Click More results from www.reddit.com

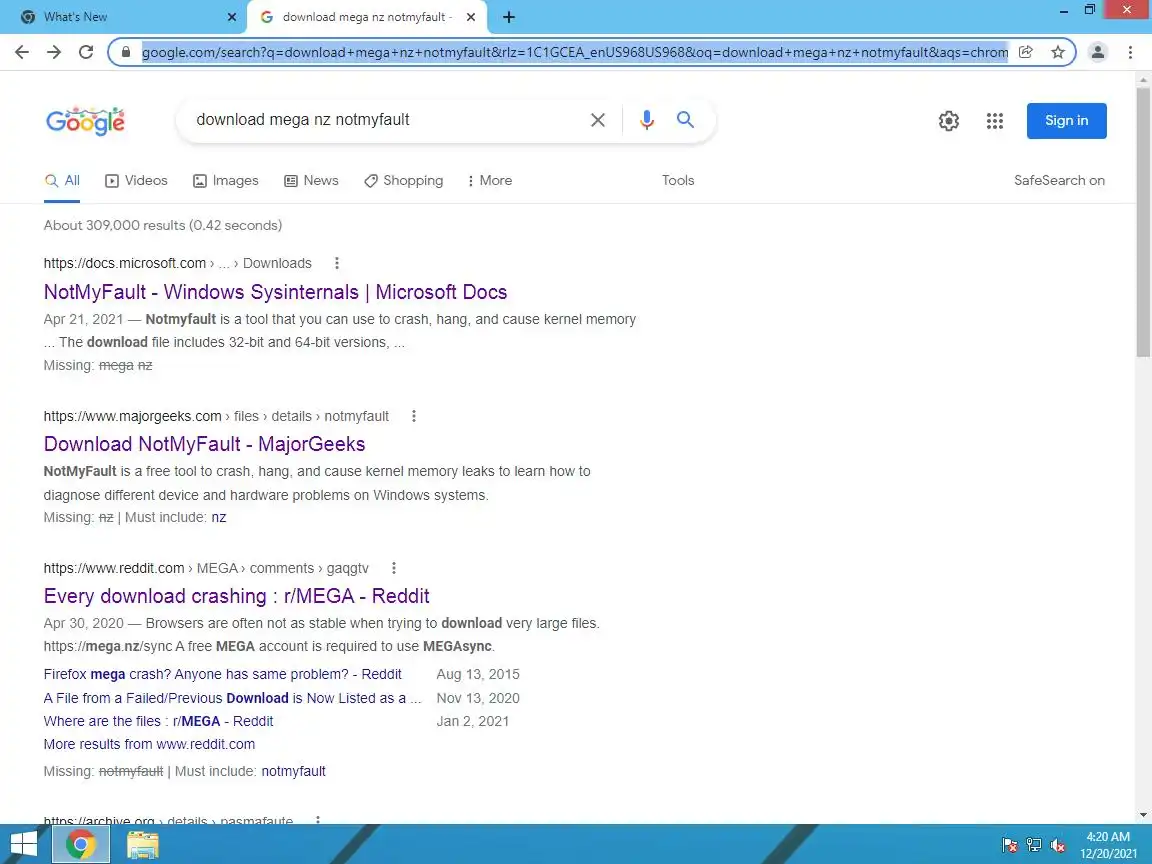(x=149, y=744)
